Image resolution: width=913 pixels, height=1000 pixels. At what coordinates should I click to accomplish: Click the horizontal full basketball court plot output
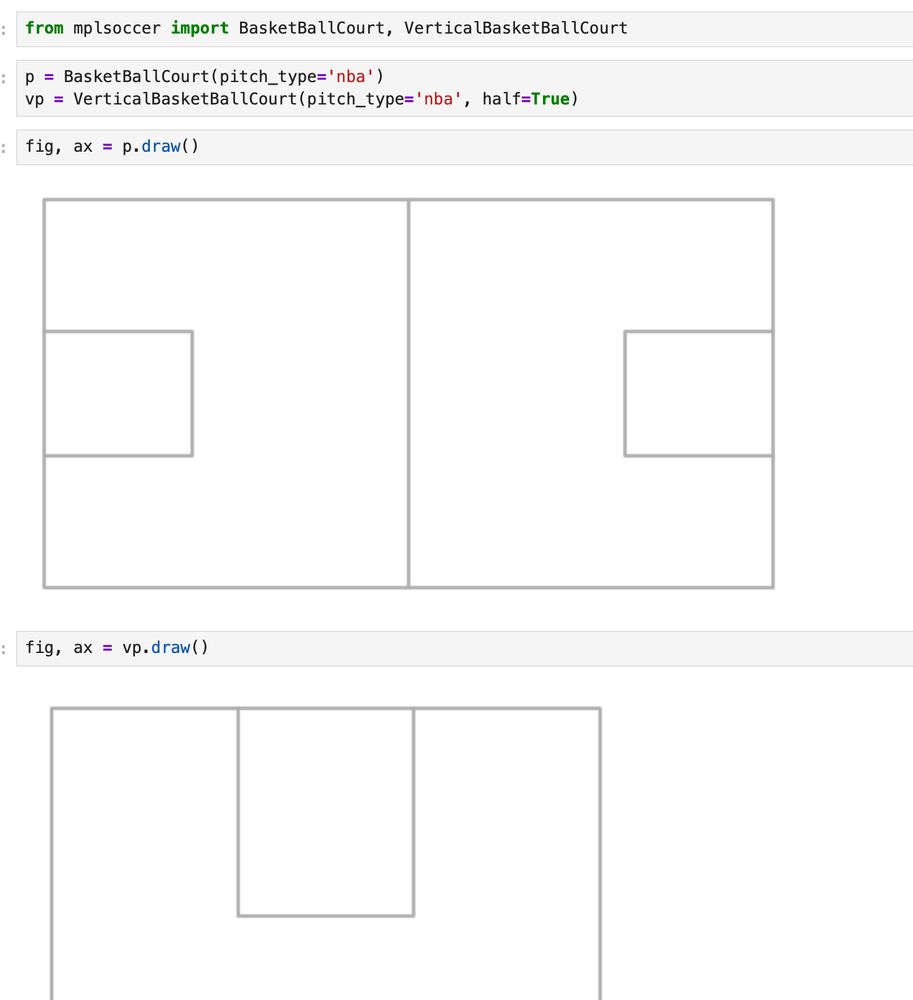tap(409, 393)
